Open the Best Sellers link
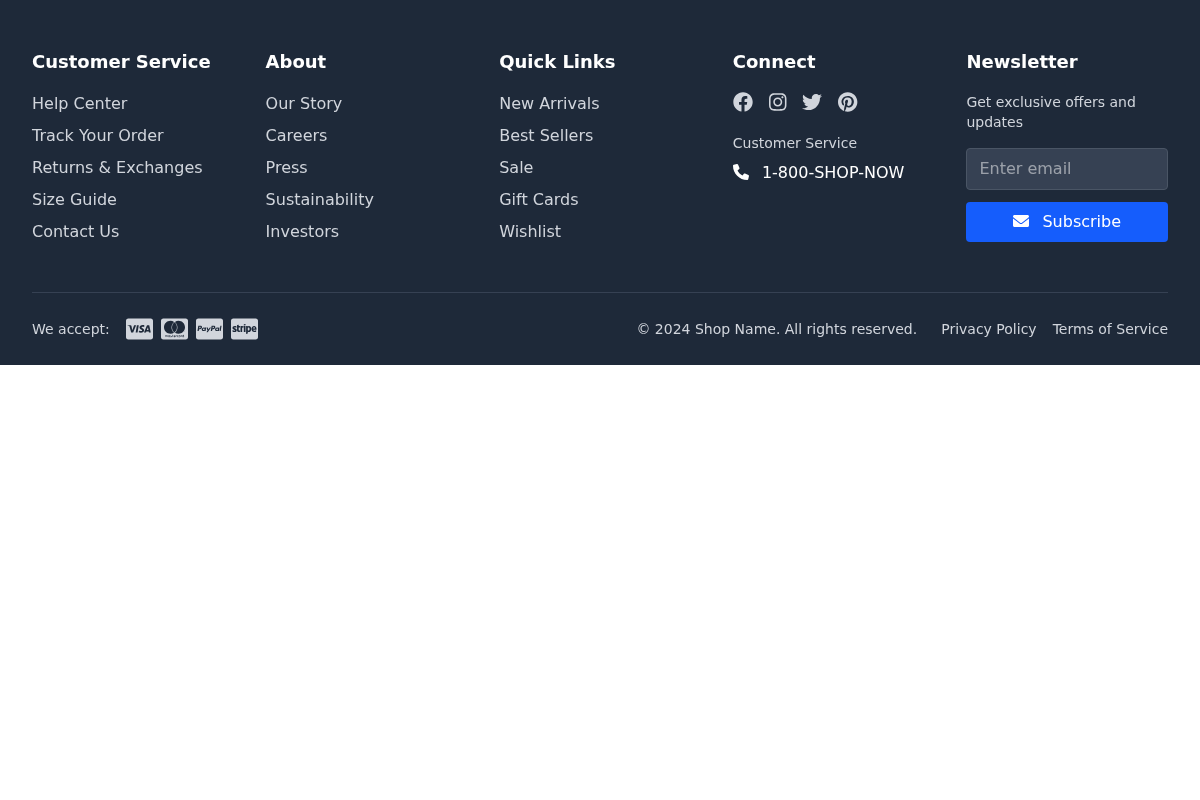Screen dimensions: 1200x800 (546, 136)
